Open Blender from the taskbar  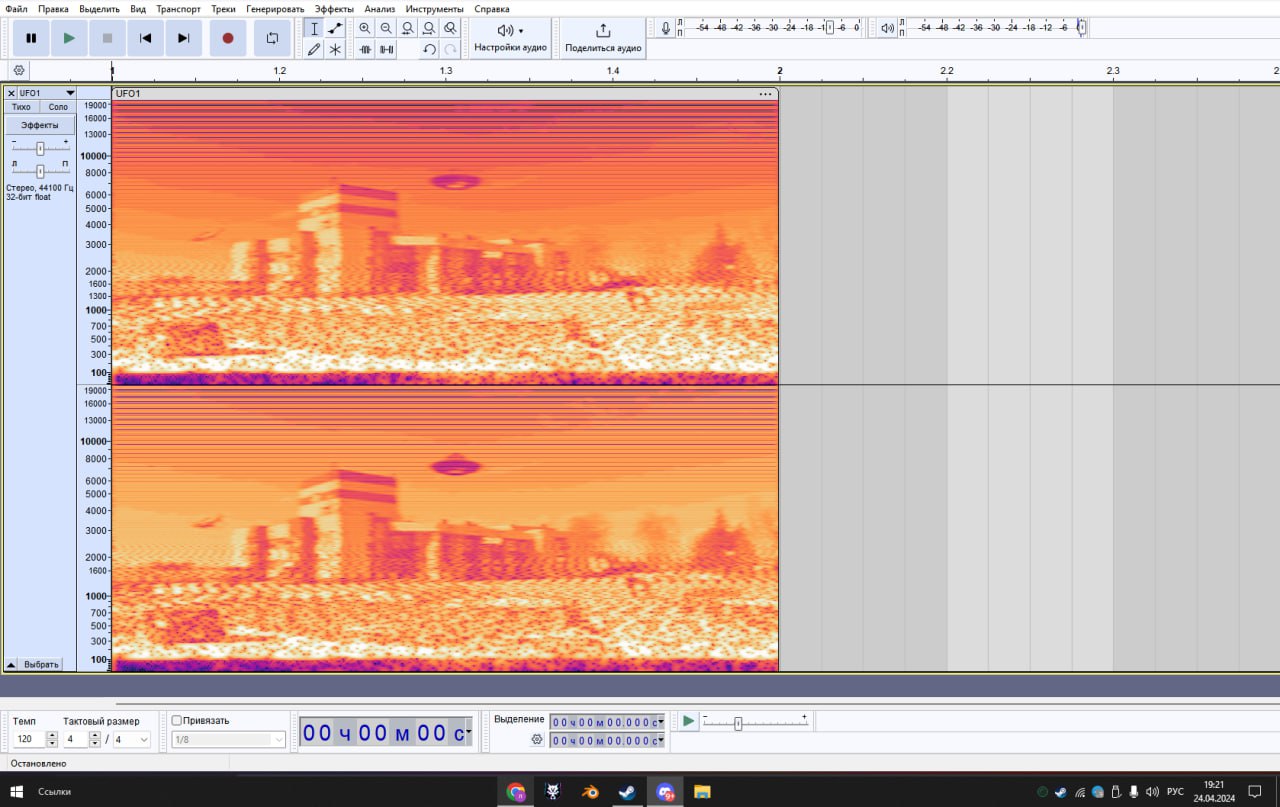click(x=590, y=792)
